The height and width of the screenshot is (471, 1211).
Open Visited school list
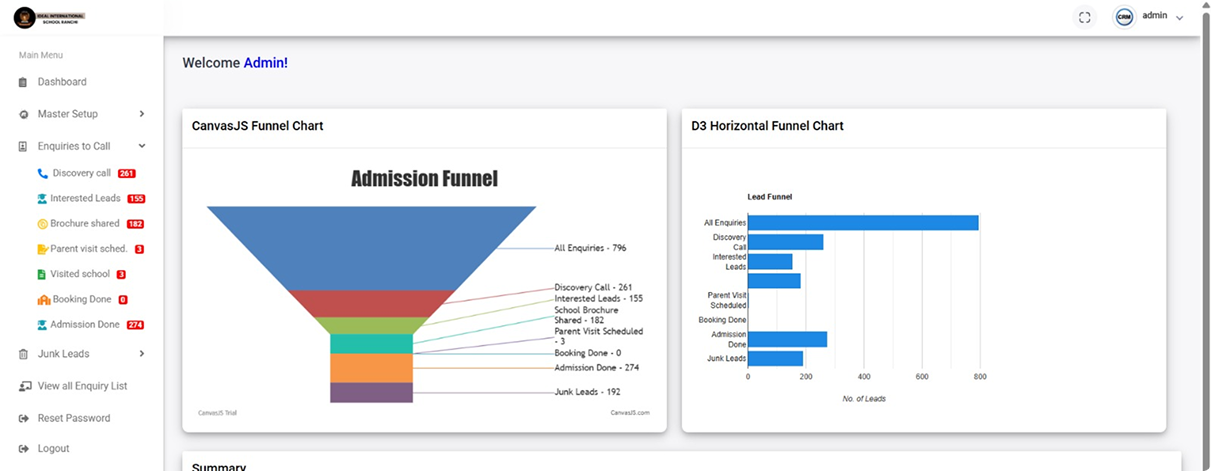(x=80, y=274)
